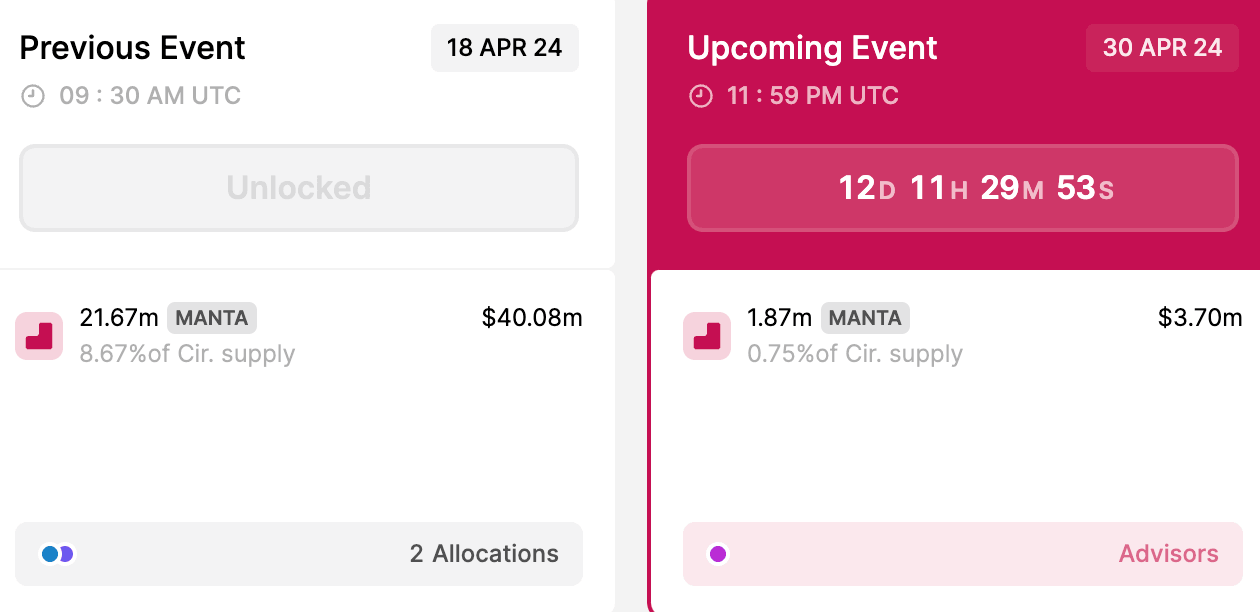Click the clock icon beside 11:59 PM UTC
1260x612 pixels.
tap(701, 97)
